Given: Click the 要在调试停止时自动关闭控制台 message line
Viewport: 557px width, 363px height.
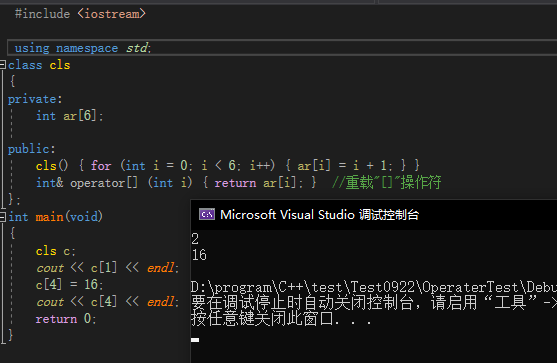Looking at the screenshot, I should (374, 303).
